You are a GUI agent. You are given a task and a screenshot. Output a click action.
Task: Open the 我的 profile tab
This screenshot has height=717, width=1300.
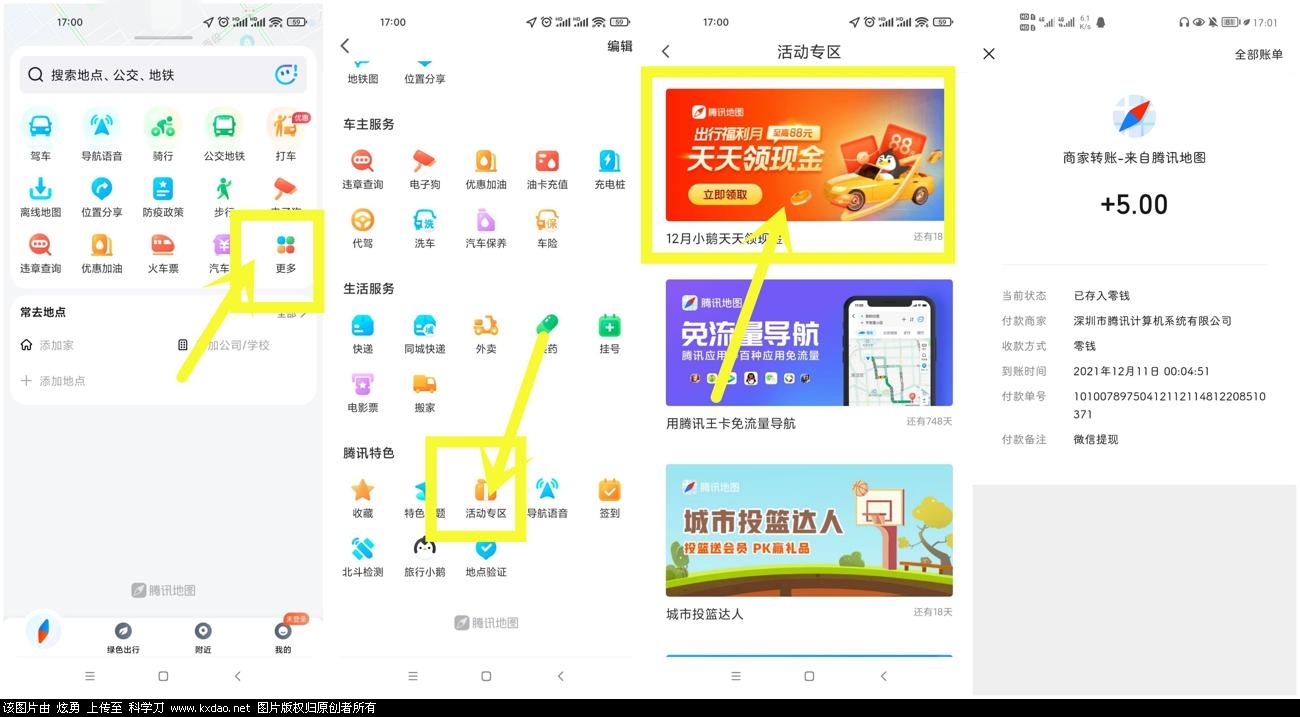click(x=283, y=636)
